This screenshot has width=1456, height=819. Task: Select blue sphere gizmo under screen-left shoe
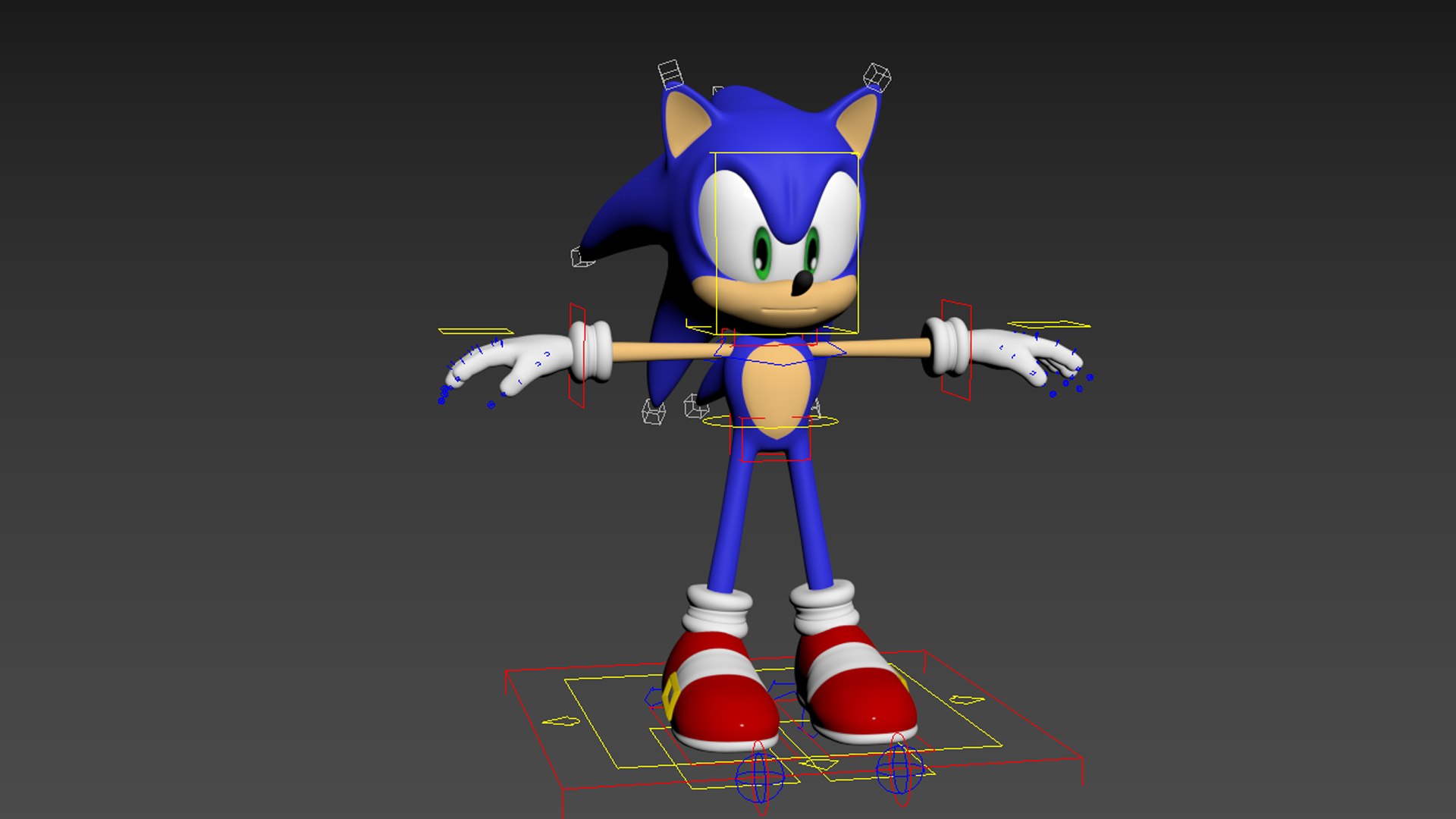pyautogui.click(x=760, y=776)
